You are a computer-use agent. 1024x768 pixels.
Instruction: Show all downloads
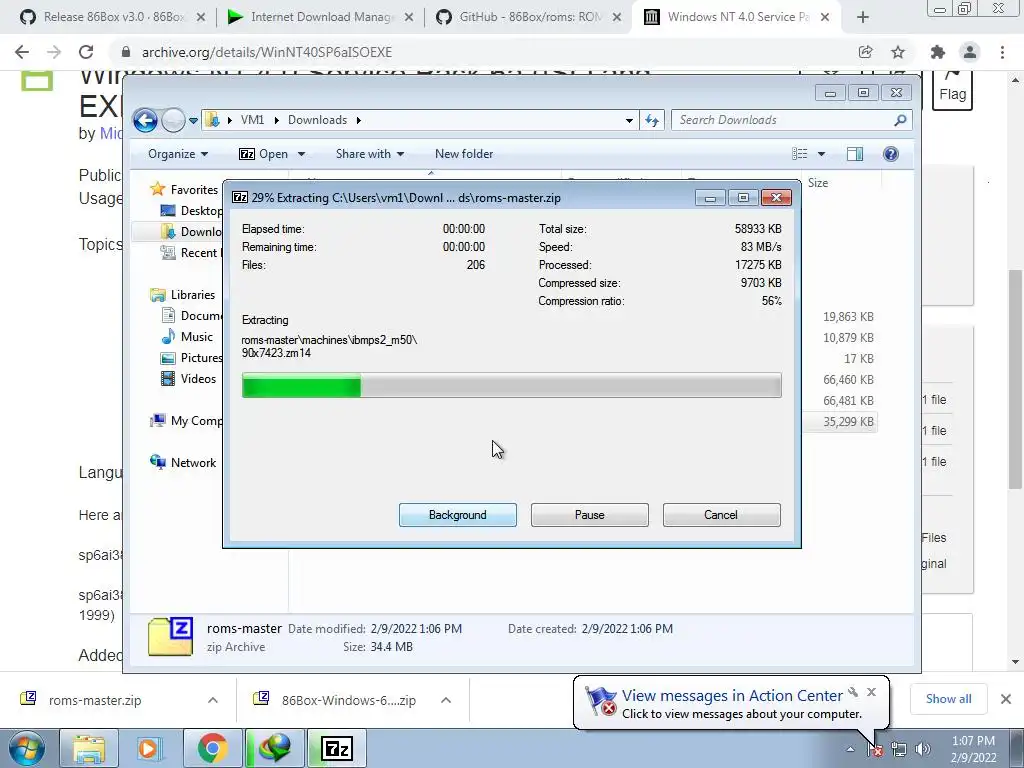[948, 699]
